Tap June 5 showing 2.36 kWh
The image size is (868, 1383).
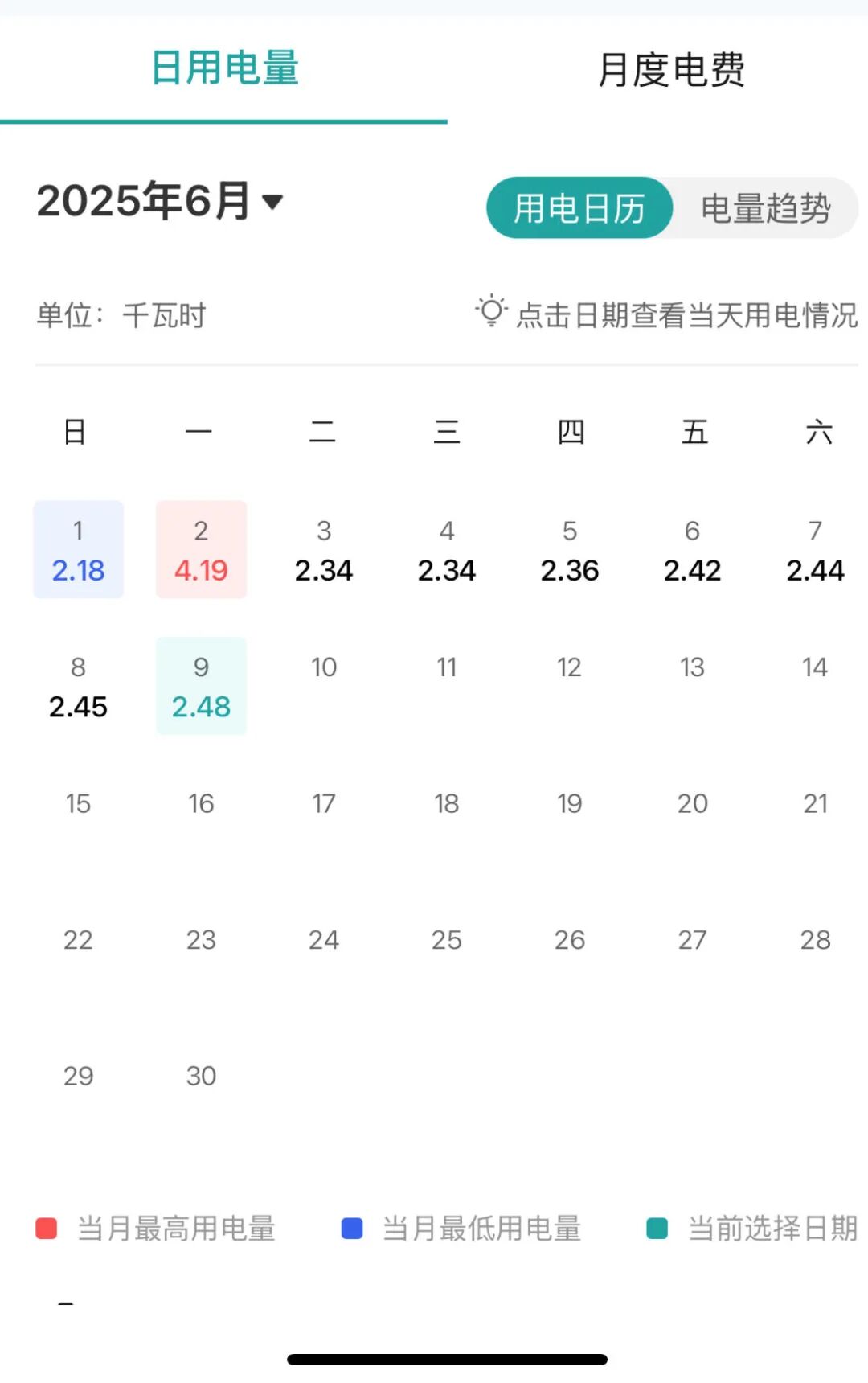pyautogui.click(x=569, y=550)
